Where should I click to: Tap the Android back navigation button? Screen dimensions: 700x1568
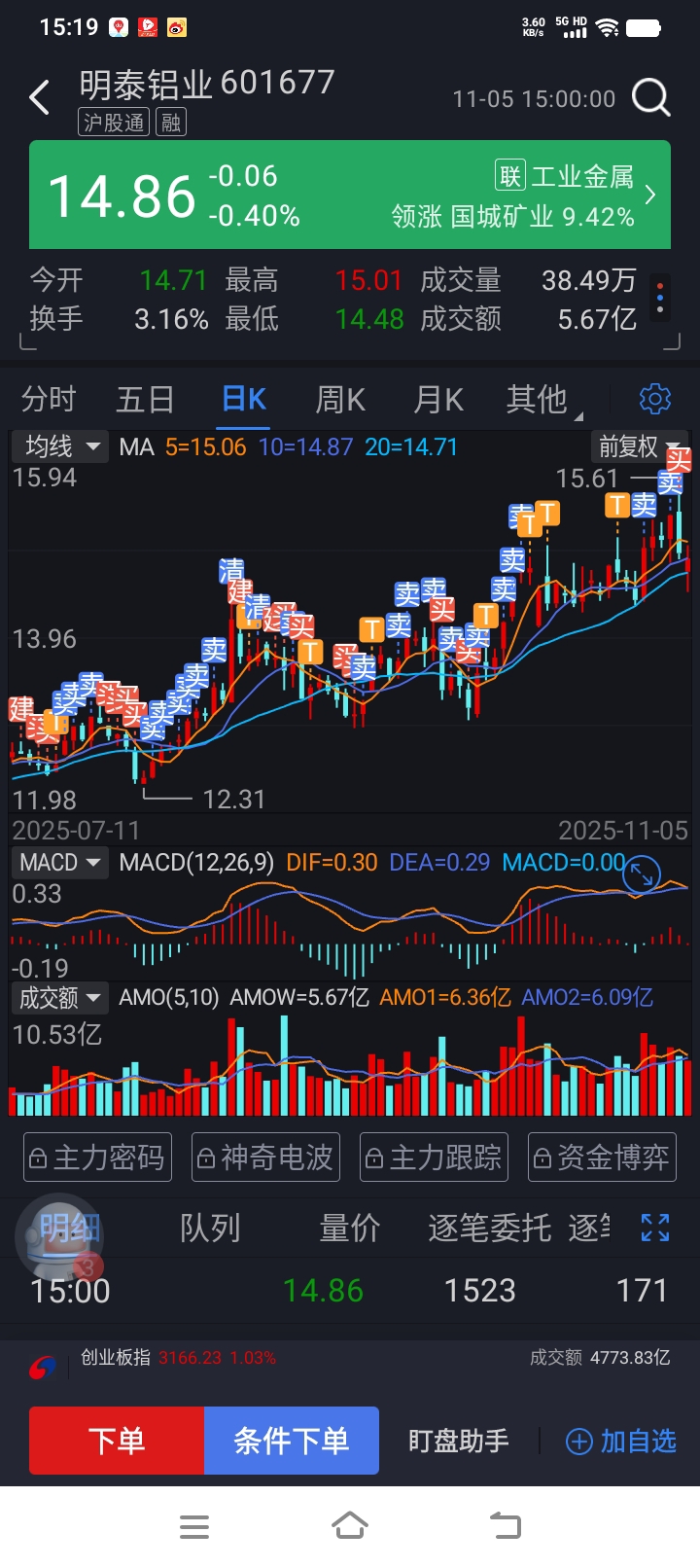click(506, 1526)
